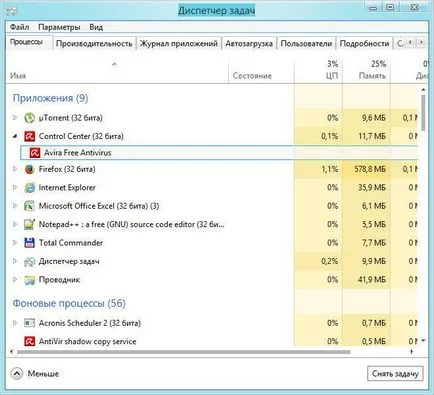This screenshot has width=434, height=395.
Task: Select the Total Commander row name
Action: coord(71,243)
